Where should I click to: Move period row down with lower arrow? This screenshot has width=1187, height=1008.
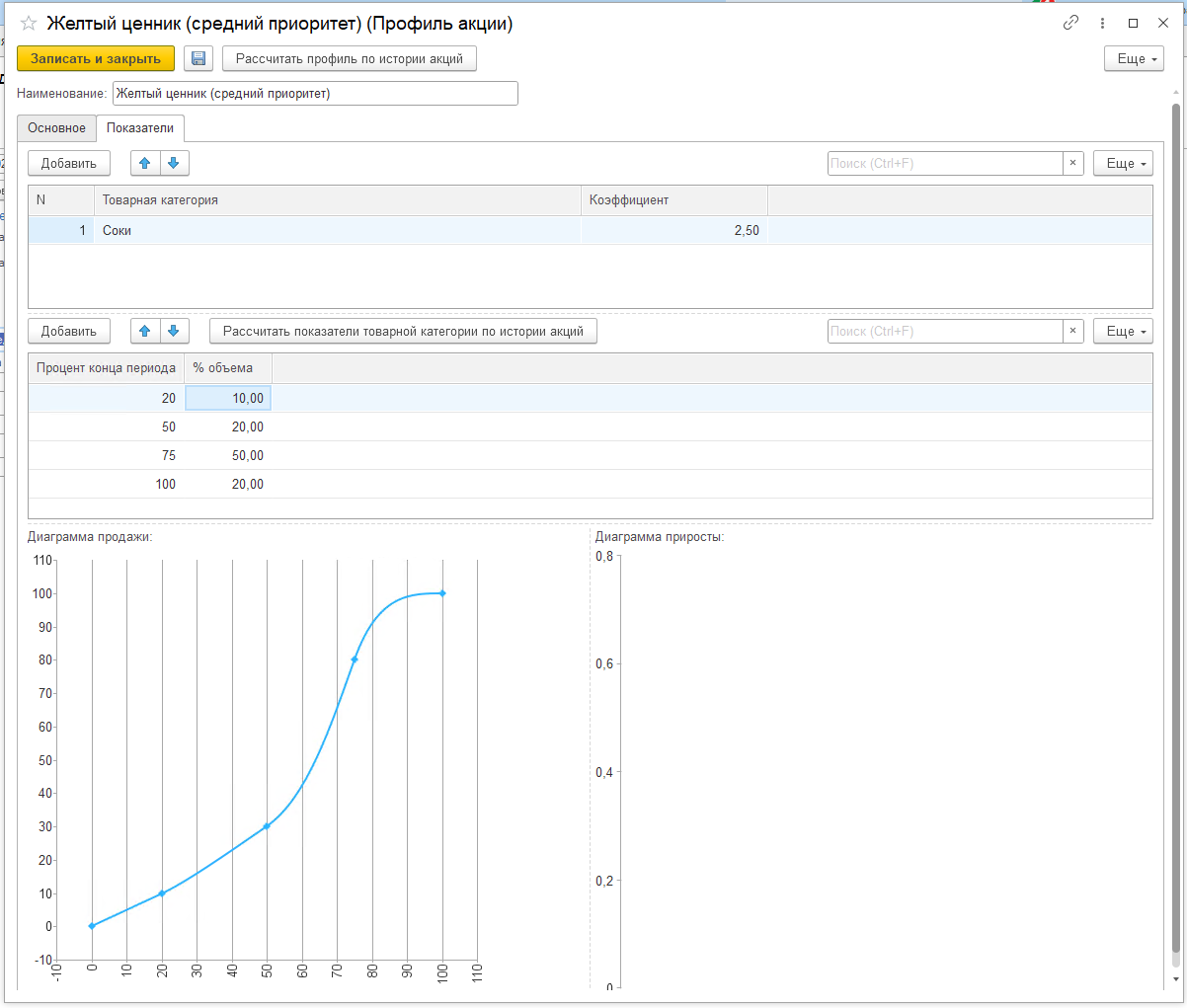pyautogui.click(x=173, y=332)
